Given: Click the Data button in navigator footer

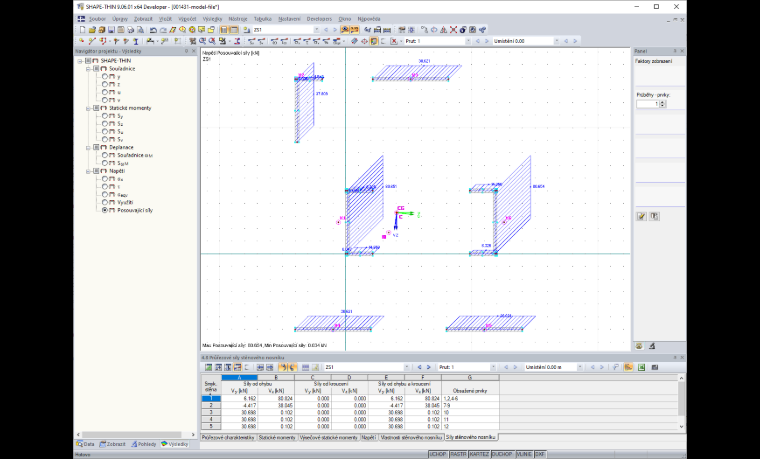Looking at the screenshot, I should point(85,444).
